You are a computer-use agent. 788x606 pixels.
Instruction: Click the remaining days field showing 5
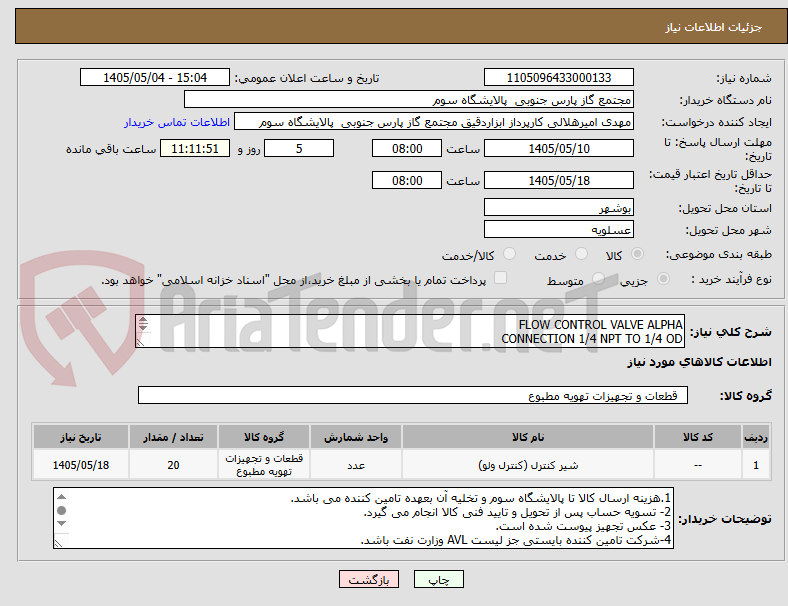[x=299, y=149]
